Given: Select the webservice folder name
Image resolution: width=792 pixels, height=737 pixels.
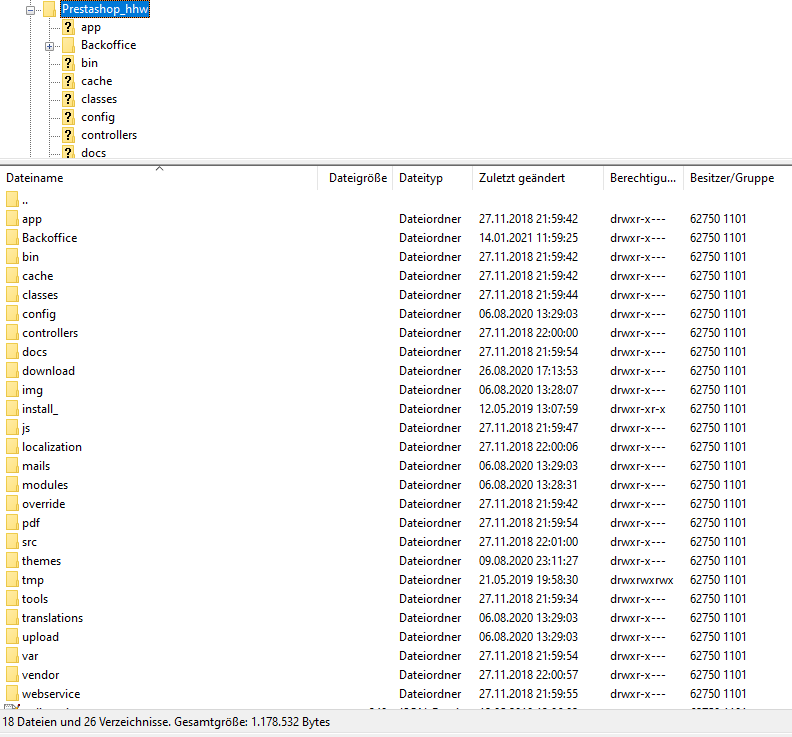Looking at the screenshot, I should click(x=51, y=694).
